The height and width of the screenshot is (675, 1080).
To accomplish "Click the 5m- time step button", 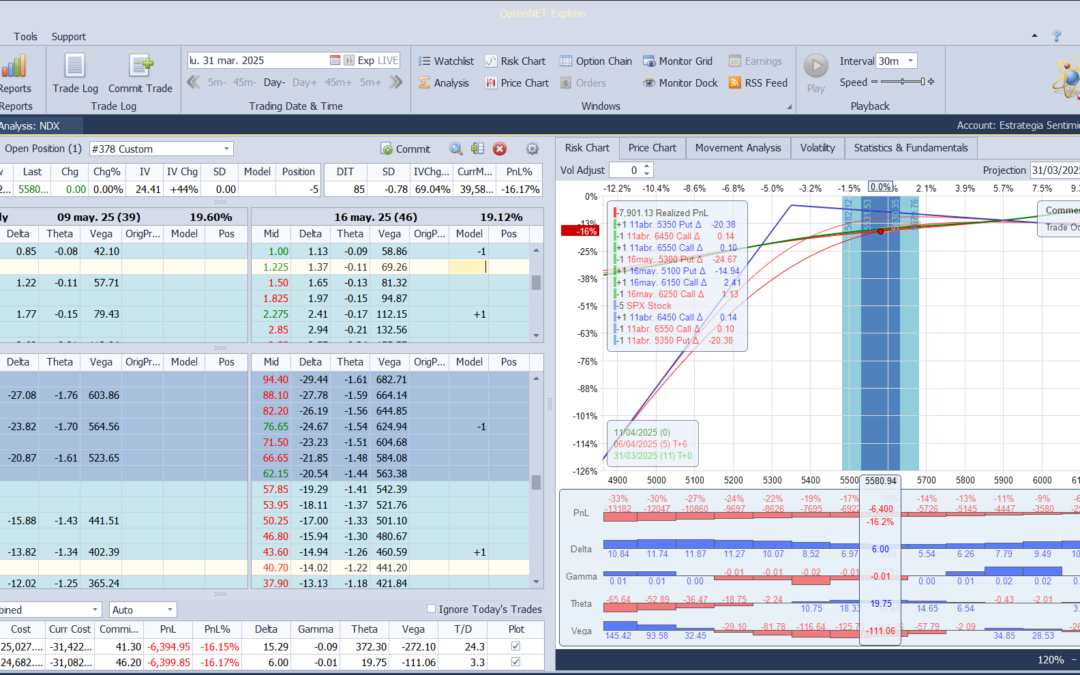I will pos(216,82).
